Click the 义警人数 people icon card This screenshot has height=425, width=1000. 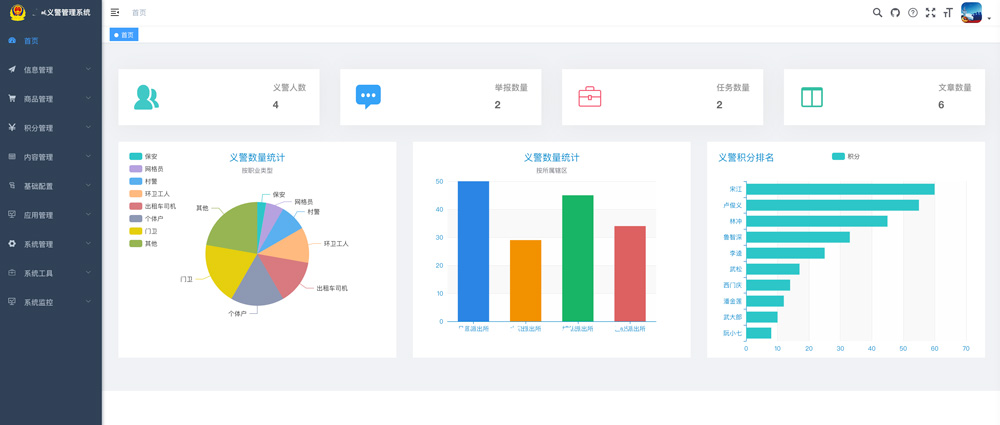pos(146,97)
